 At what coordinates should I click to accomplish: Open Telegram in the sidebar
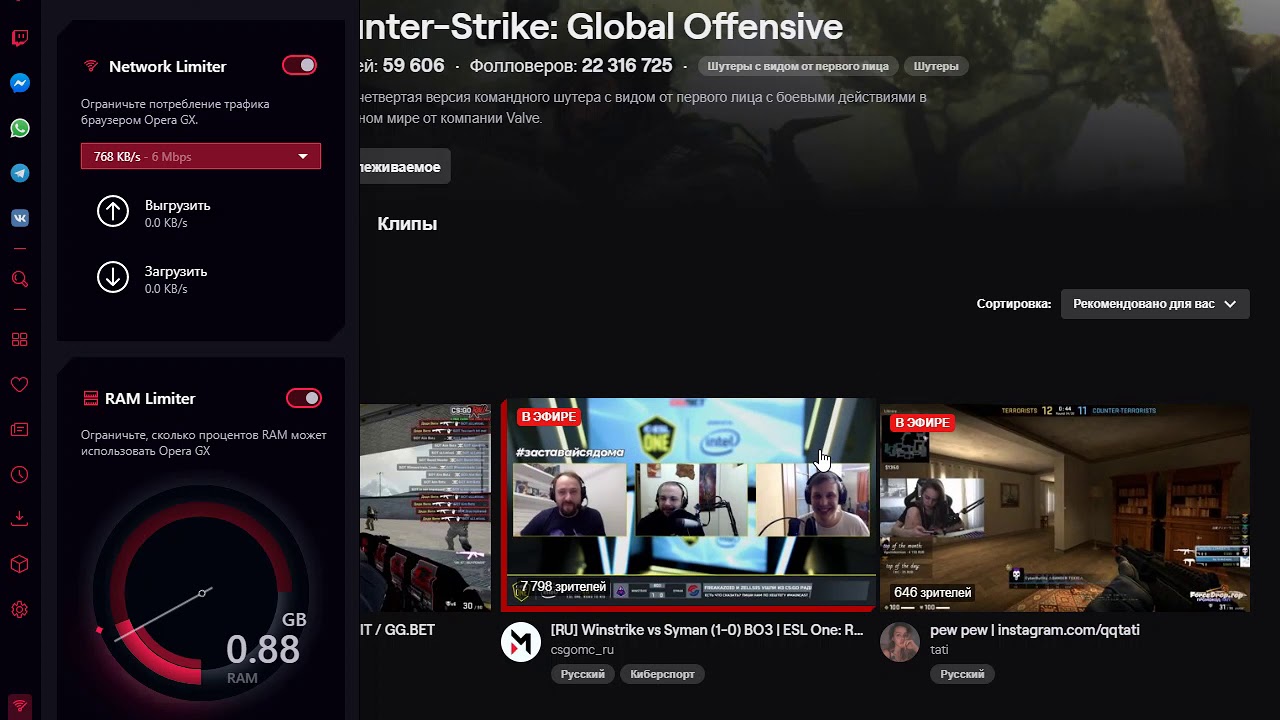[19, 174]
